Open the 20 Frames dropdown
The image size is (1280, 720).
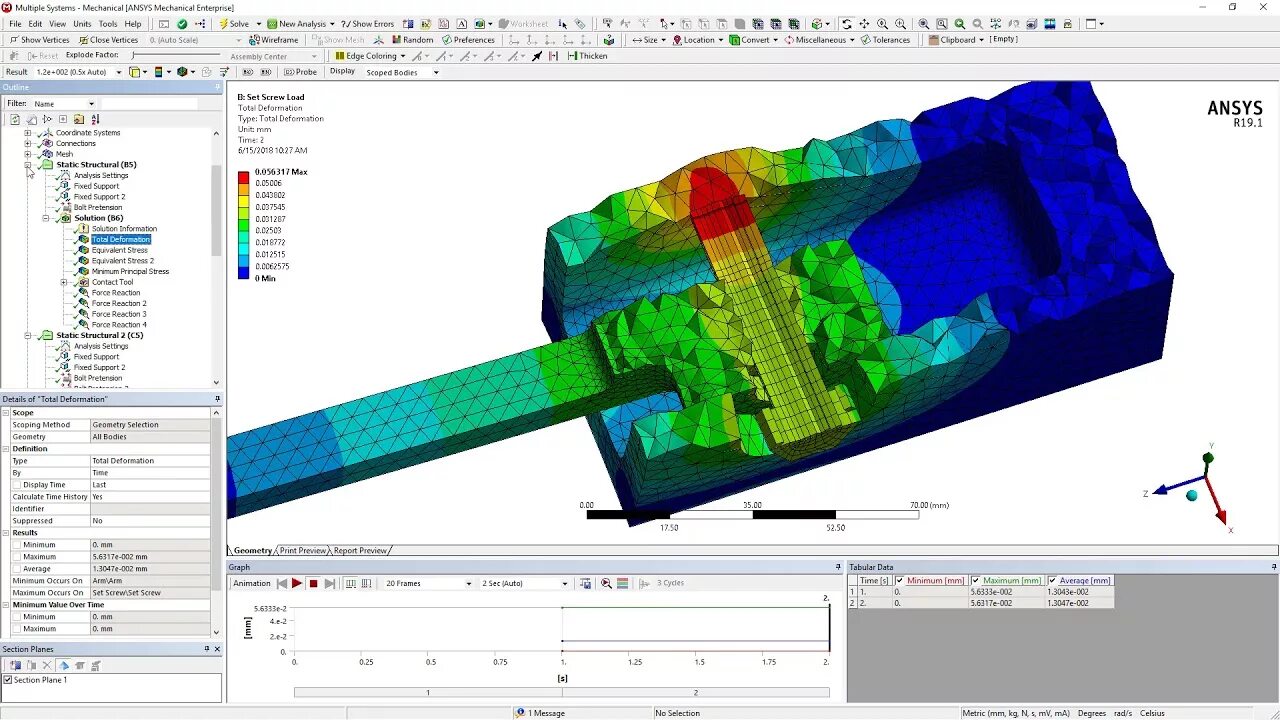[468, 583]
